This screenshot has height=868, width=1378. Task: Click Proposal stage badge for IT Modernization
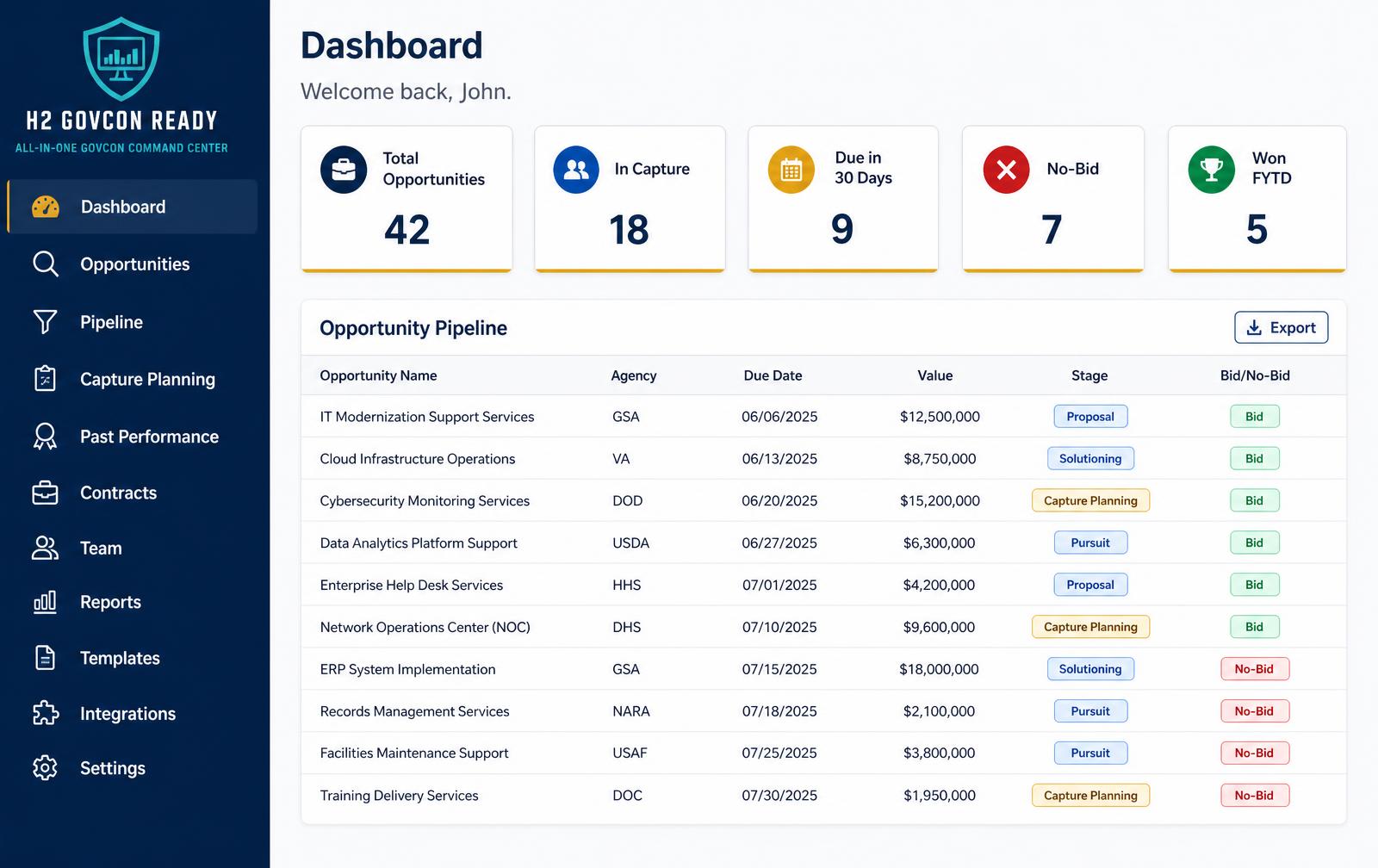[x=1090, y=417]
